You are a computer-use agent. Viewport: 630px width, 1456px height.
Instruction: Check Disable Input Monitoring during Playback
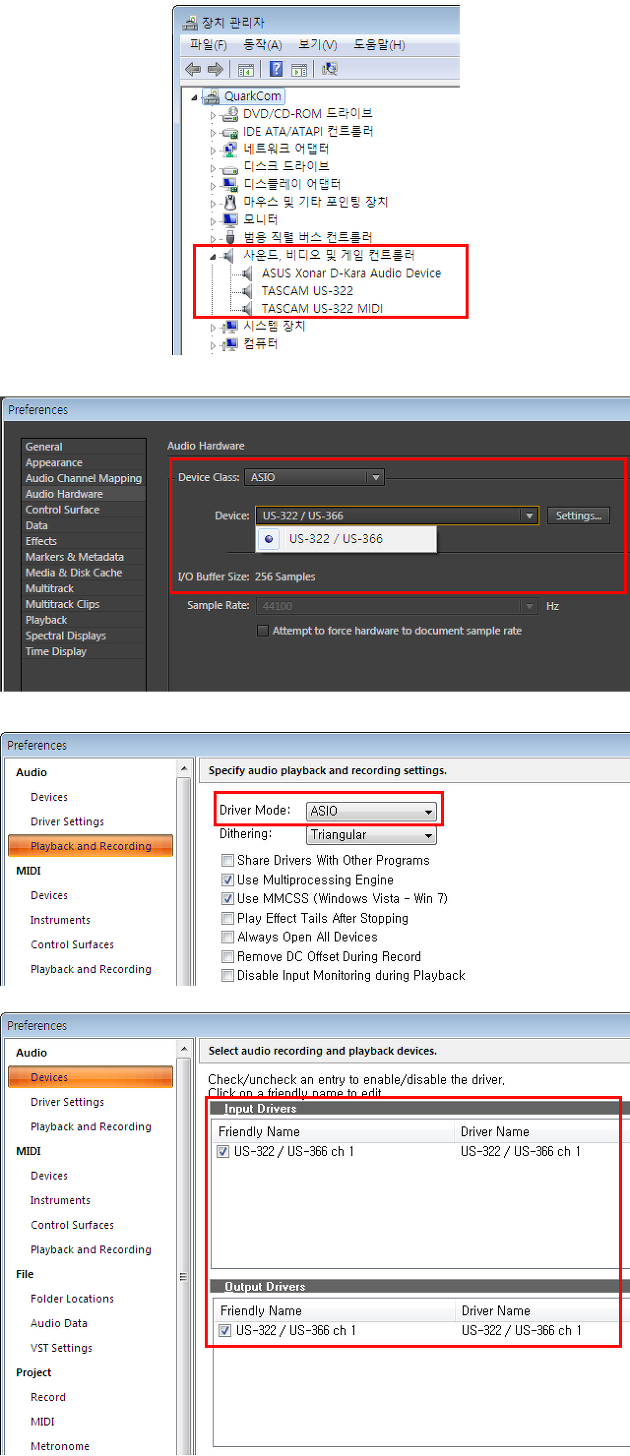click(x=227, y=975)
